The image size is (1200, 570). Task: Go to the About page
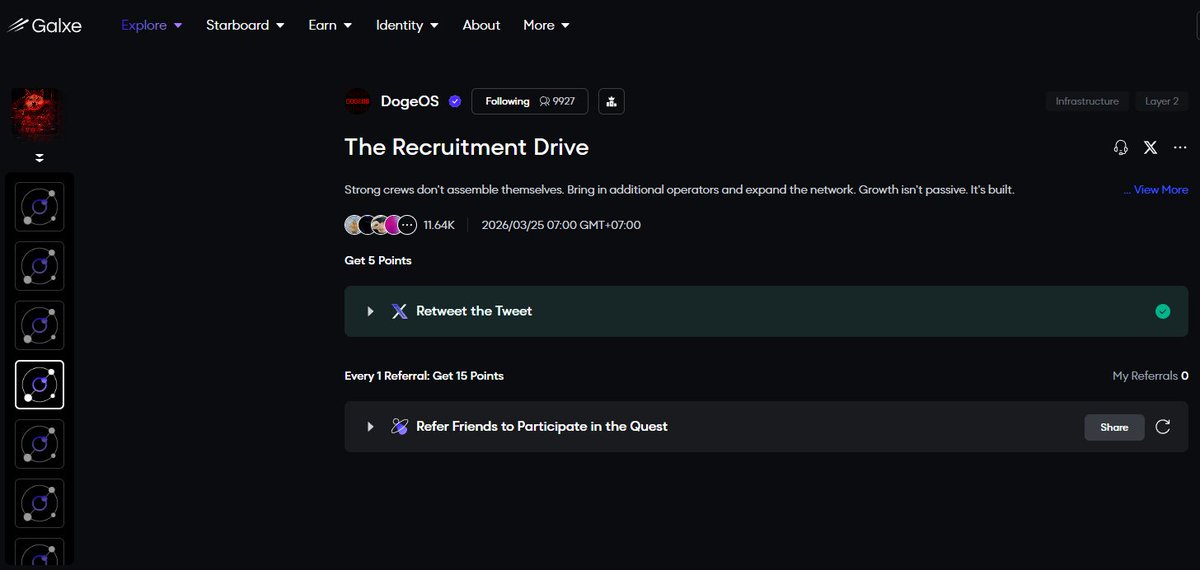[481, 25]
